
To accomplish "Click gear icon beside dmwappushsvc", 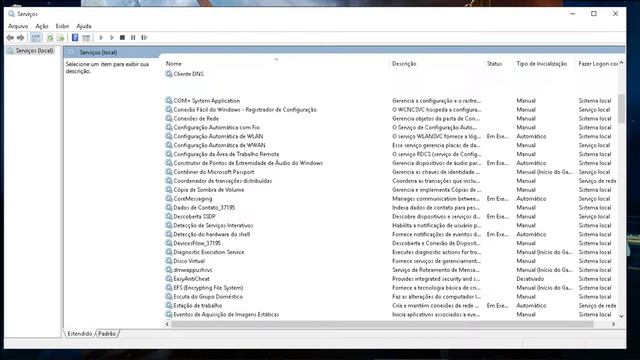I will (x=169, y=269).
